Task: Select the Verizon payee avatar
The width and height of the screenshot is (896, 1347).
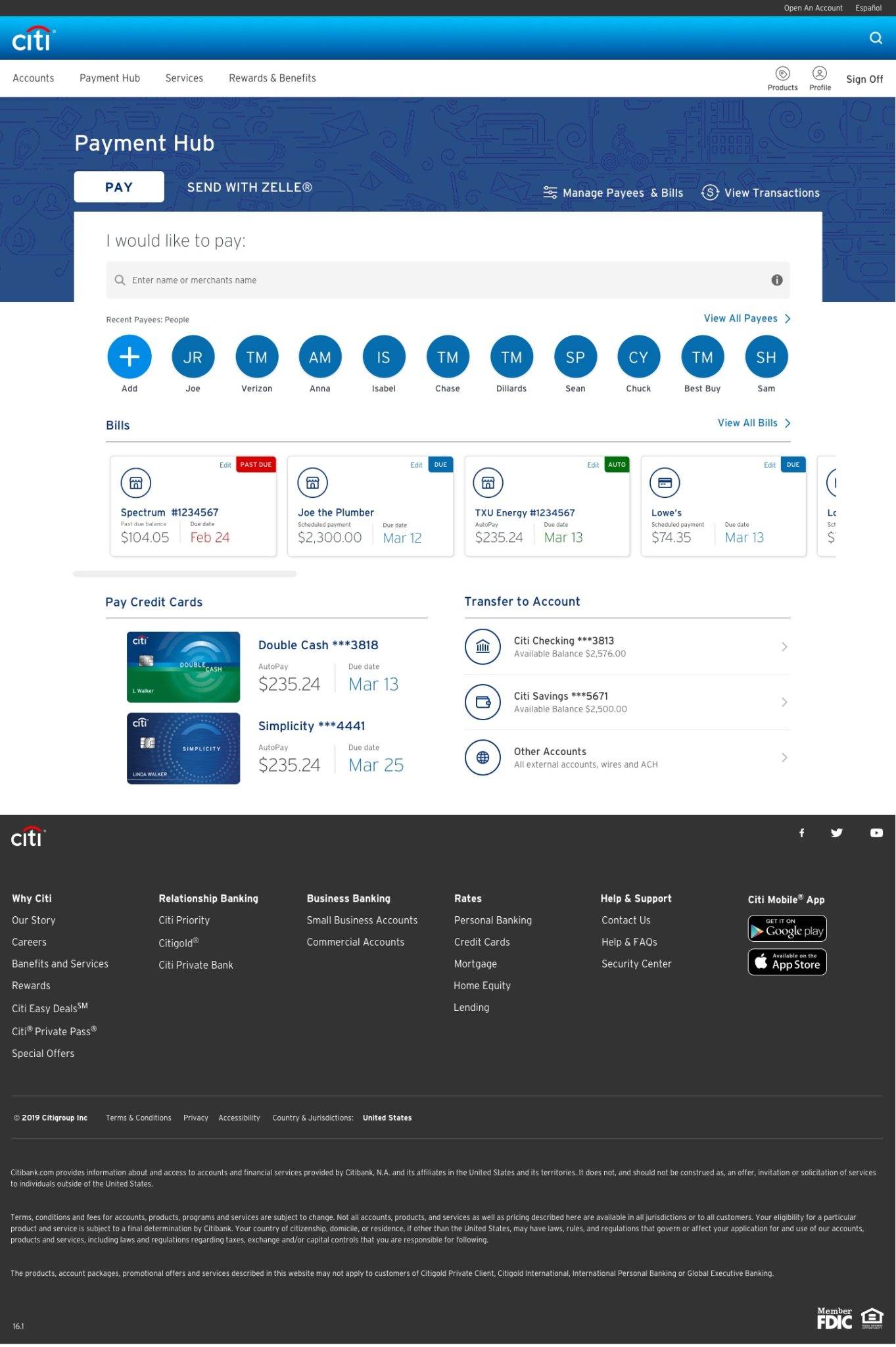Action: click(256, 357)
